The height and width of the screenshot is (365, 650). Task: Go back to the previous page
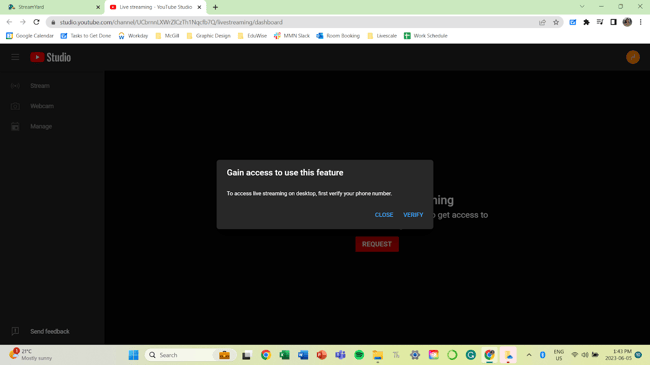point(9,22)
